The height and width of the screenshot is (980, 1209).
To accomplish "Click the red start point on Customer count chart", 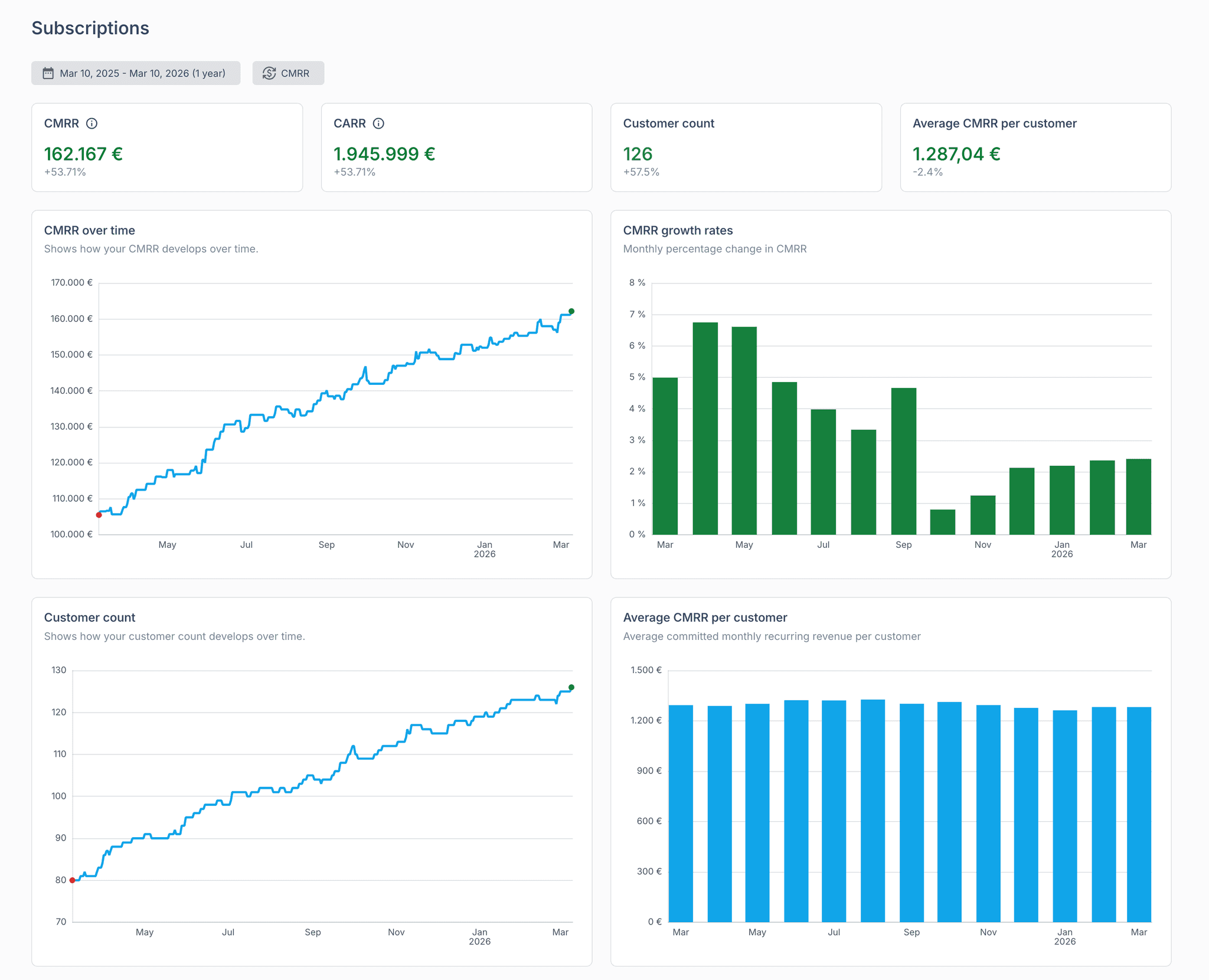I will click(73, 880).
